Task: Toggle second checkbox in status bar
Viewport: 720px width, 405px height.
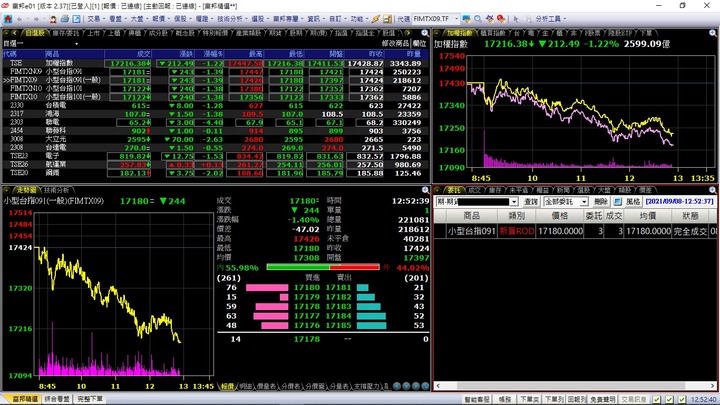Action: 669,399
